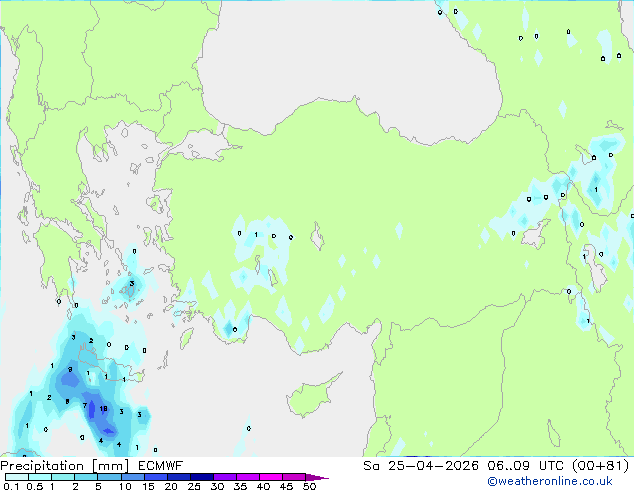The height and width of the screenshot is (490, 634).
Task: Click the legend label '35'
Action: point(240,486)
